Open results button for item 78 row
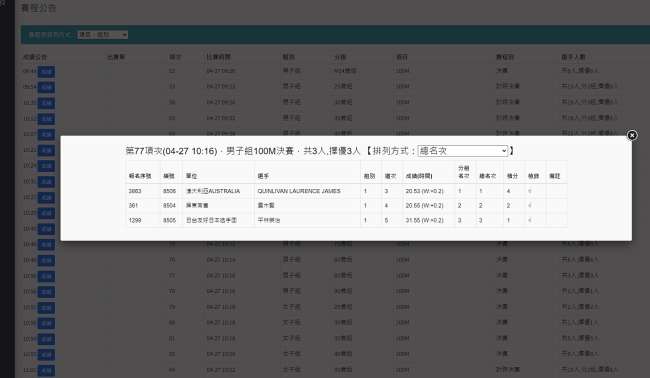The height and width of the screenshot is (378, 650). [46, 292]
